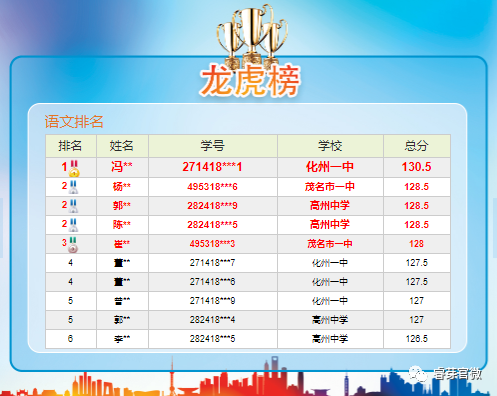Click 282418***5 in the 陈** row
The height and width of the screenshot is (396, 497).
(x=212, y=225)
